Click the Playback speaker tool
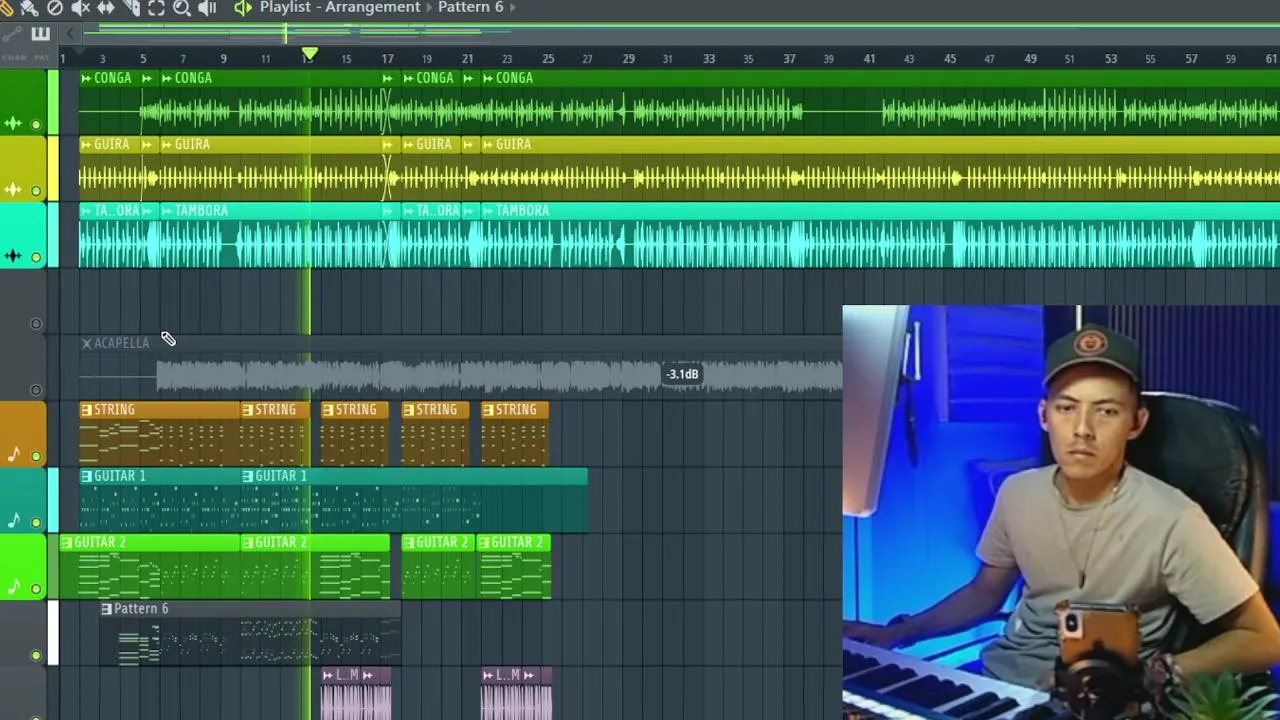The width and height of the screenshot is (1280, 720). point(207,7)
